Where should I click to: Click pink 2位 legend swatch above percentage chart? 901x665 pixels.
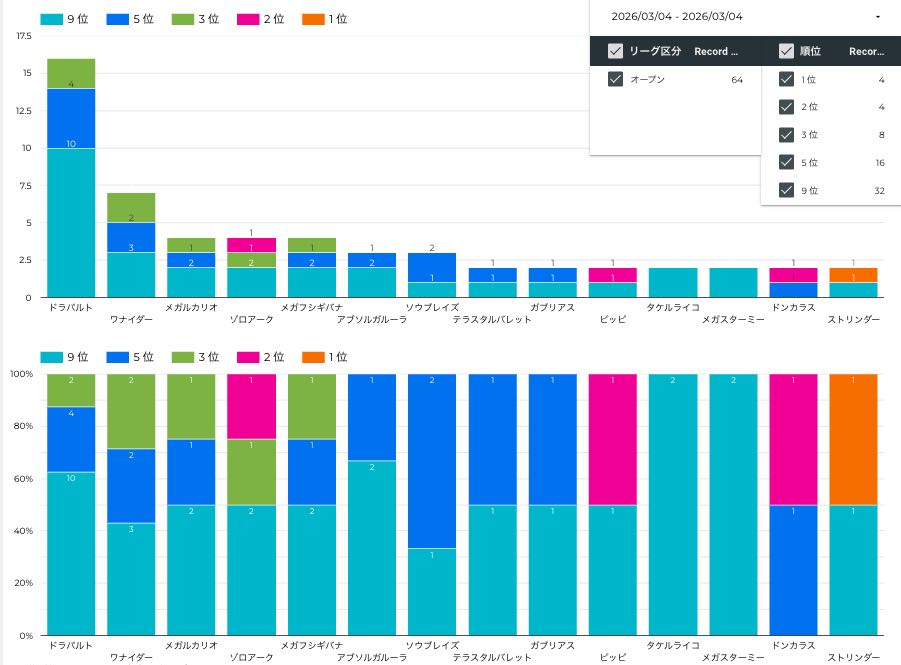click(247, 357)
